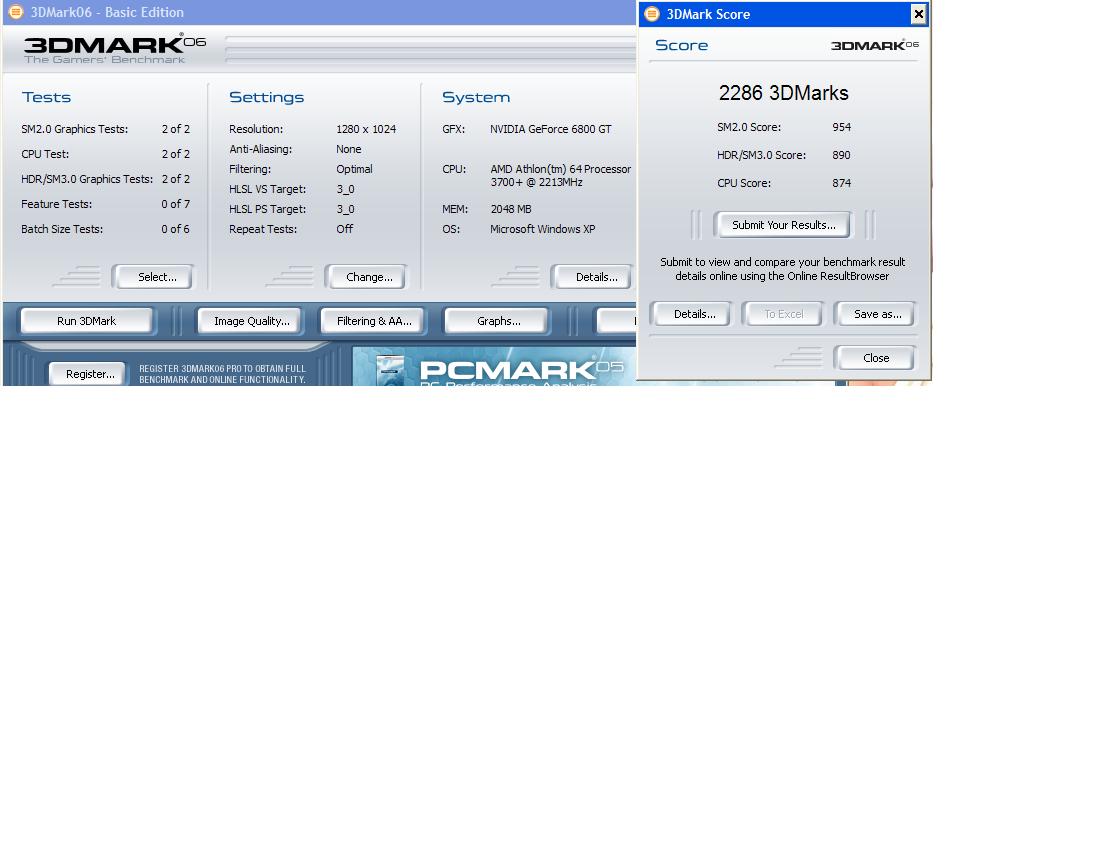1109x854 pixels.
Task: Click the GFX value NVIDIA GeForce 6800 GT
Action: (x=550, y=129)
